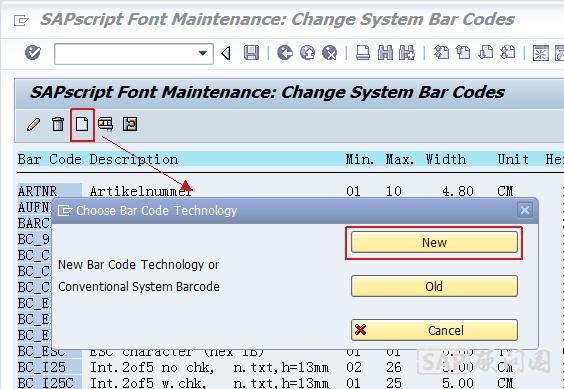Click the Rename bar code icon
The image size is (564, 389).
point(105,124)
